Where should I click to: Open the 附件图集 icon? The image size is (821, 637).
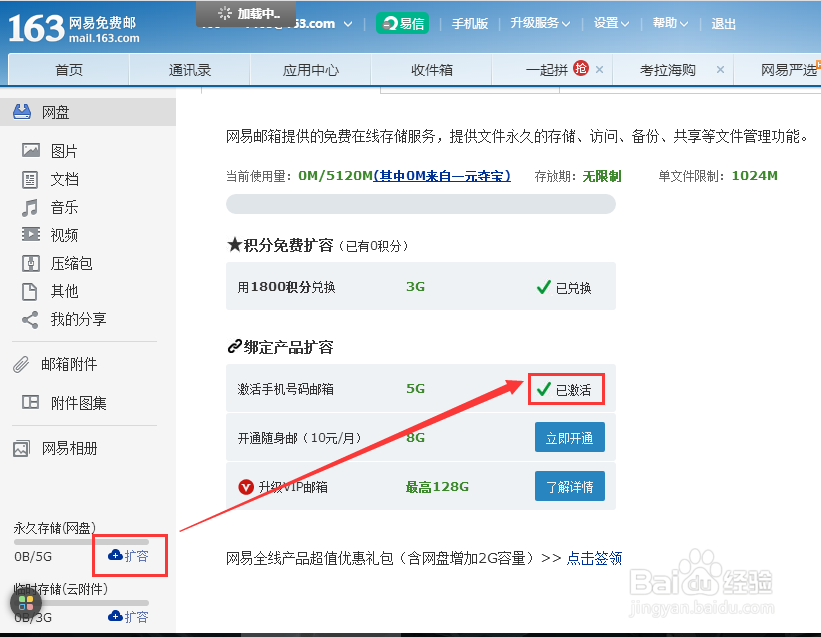pos(30,402)
